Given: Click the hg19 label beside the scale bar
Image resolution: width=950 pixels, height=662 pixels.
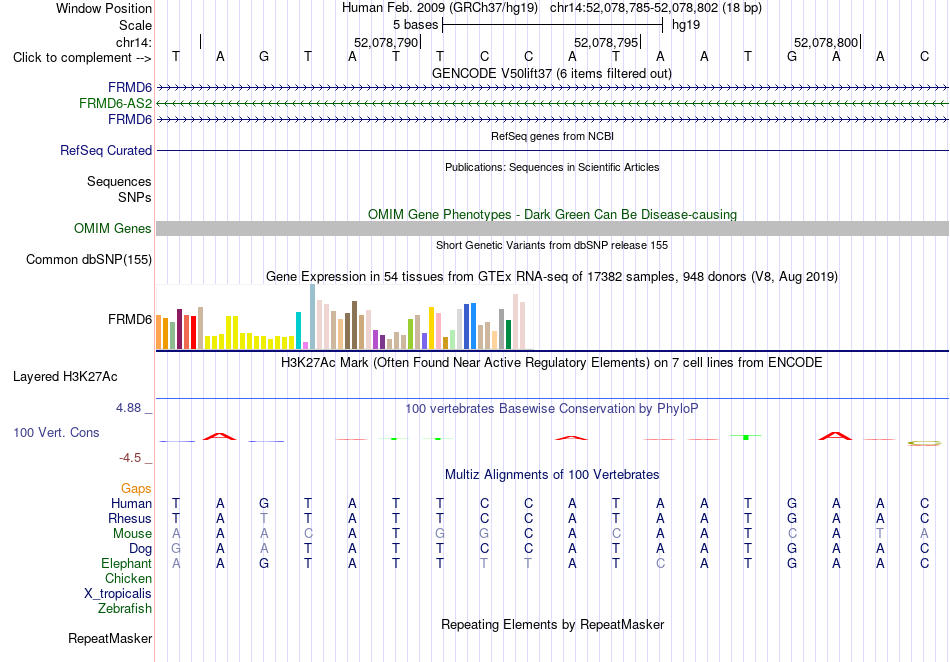Looking at the screenshot, I should [x=686, y=25].
